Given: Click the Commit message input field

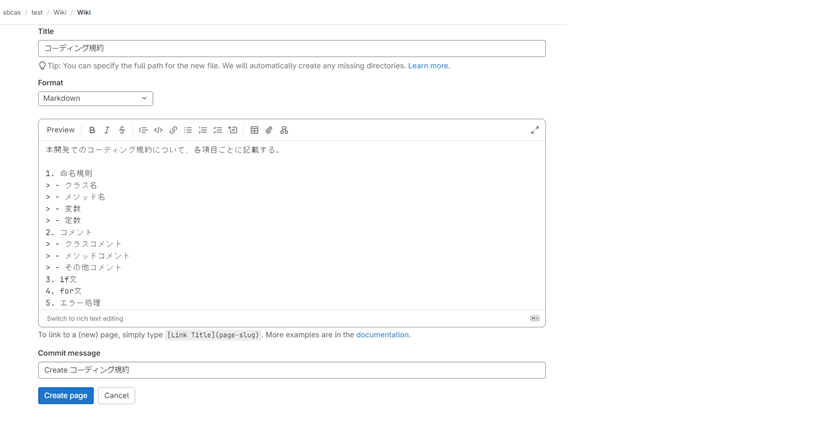Looking at the screenshot, I should (x=292, y=370).
